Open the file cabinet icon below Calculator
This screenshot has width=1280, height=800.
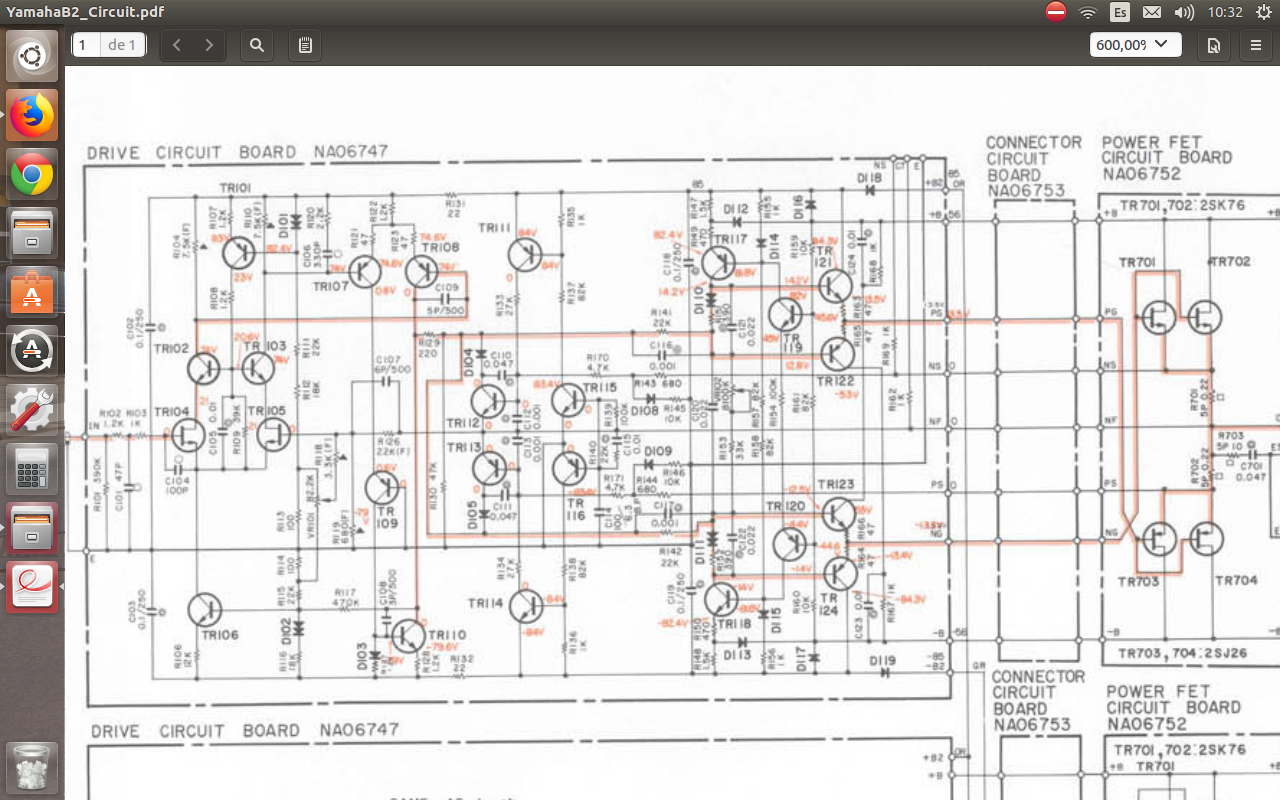(x=32, y=528)
